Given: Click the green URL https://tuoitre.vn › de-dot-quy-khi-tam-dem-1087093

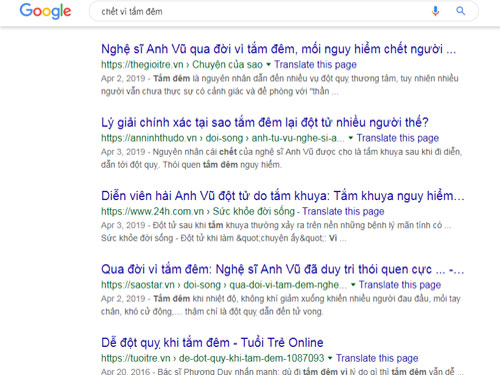Looking at the screenshot, I should point(213,358).
